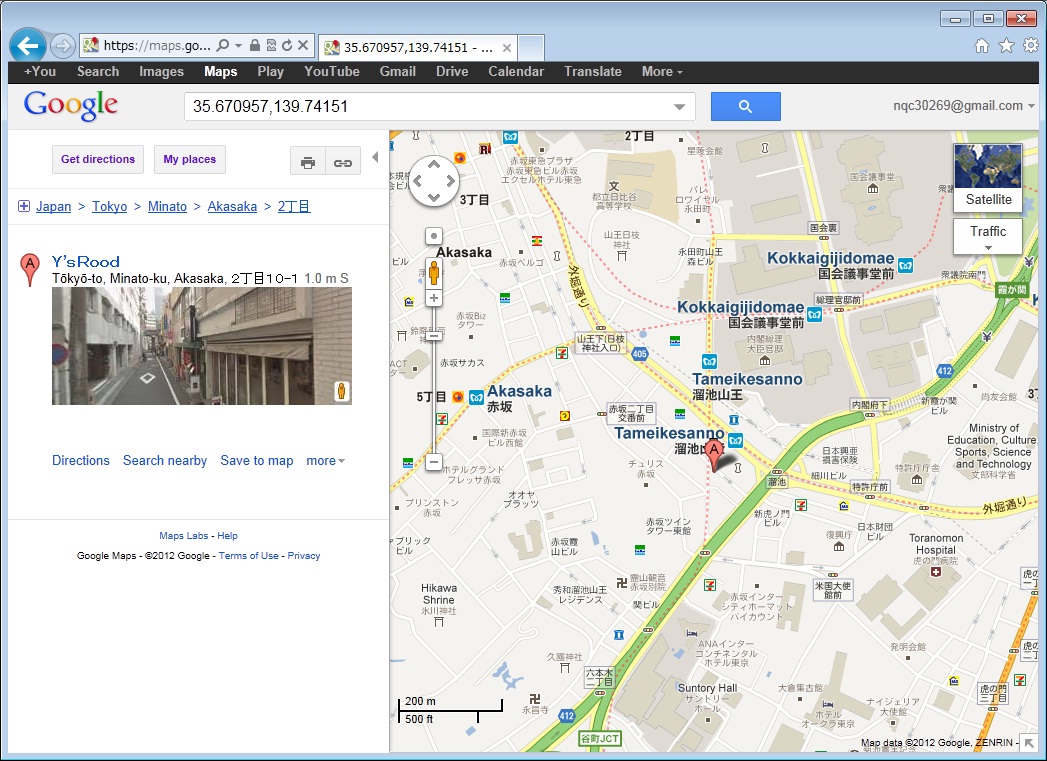1047x761 pixels.
Task: Open address bar search dropdown arrow
Action: pos(238,45)
